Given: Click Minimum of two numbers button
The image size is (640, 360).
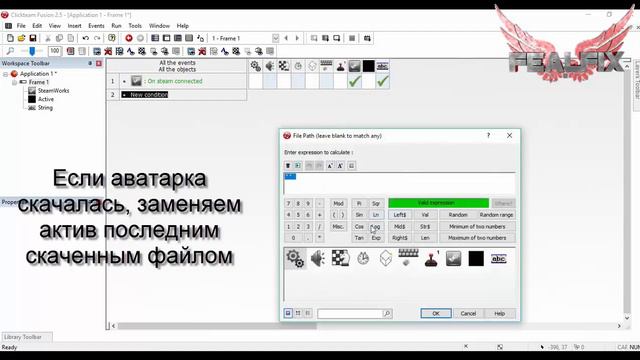Looking at the screenshot, I should tap(477, 227).
